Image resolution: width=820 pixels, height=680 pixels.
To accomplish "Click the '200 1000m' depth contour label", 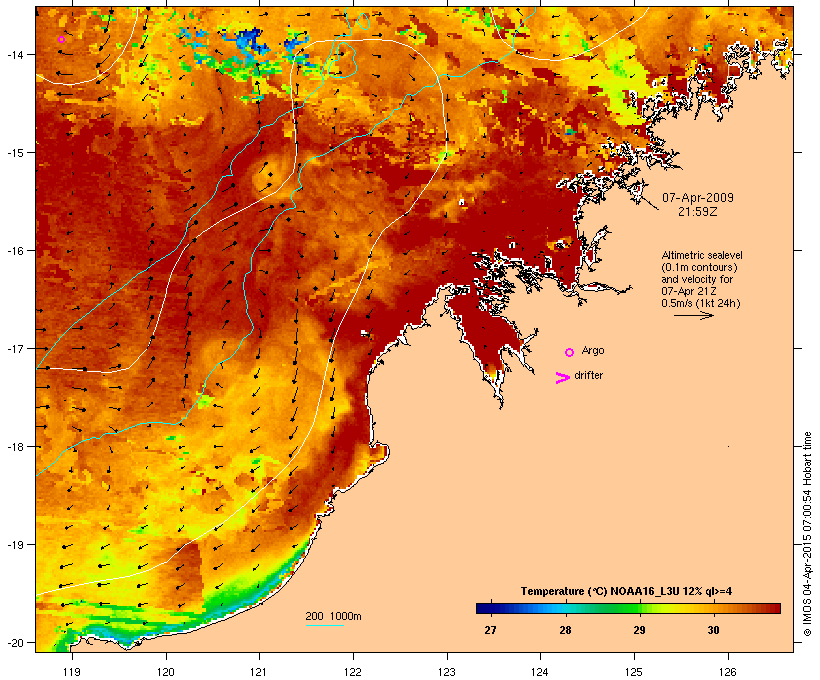I will point(333,616).
